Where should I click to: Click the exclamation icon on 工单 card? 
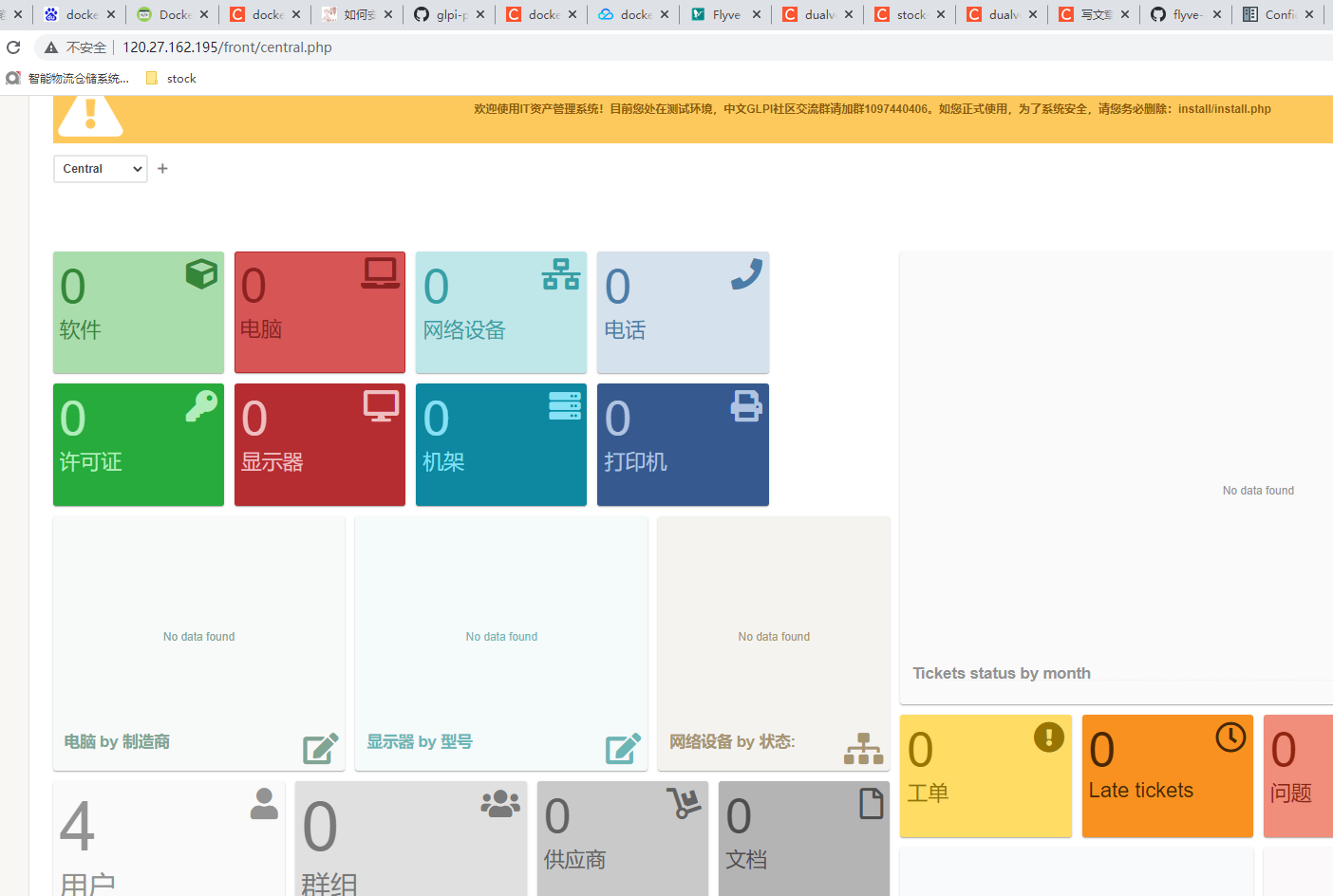[x=1049, y=737]
